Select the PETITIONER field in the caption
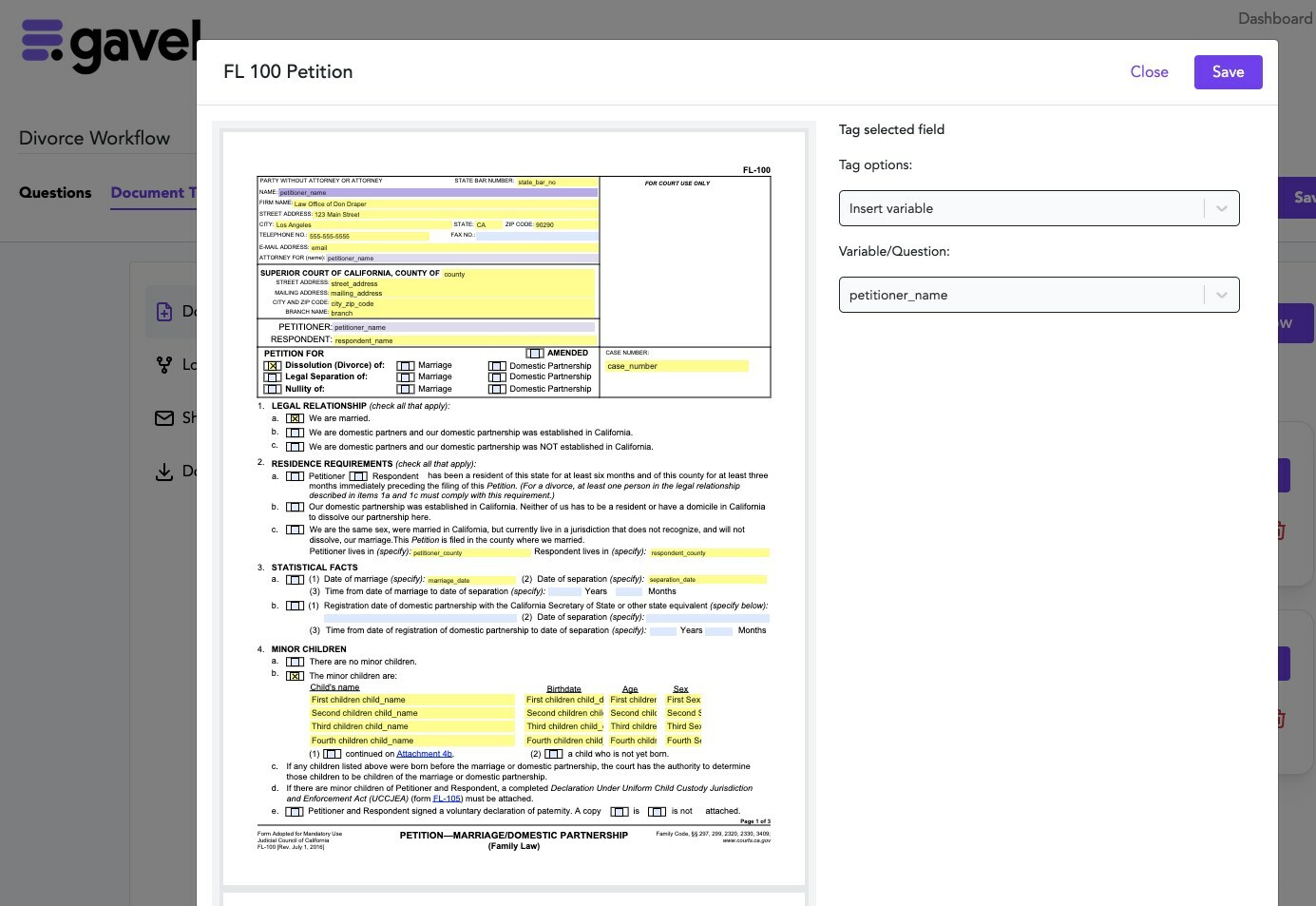The image size is (1316, 906). point(464,327)
